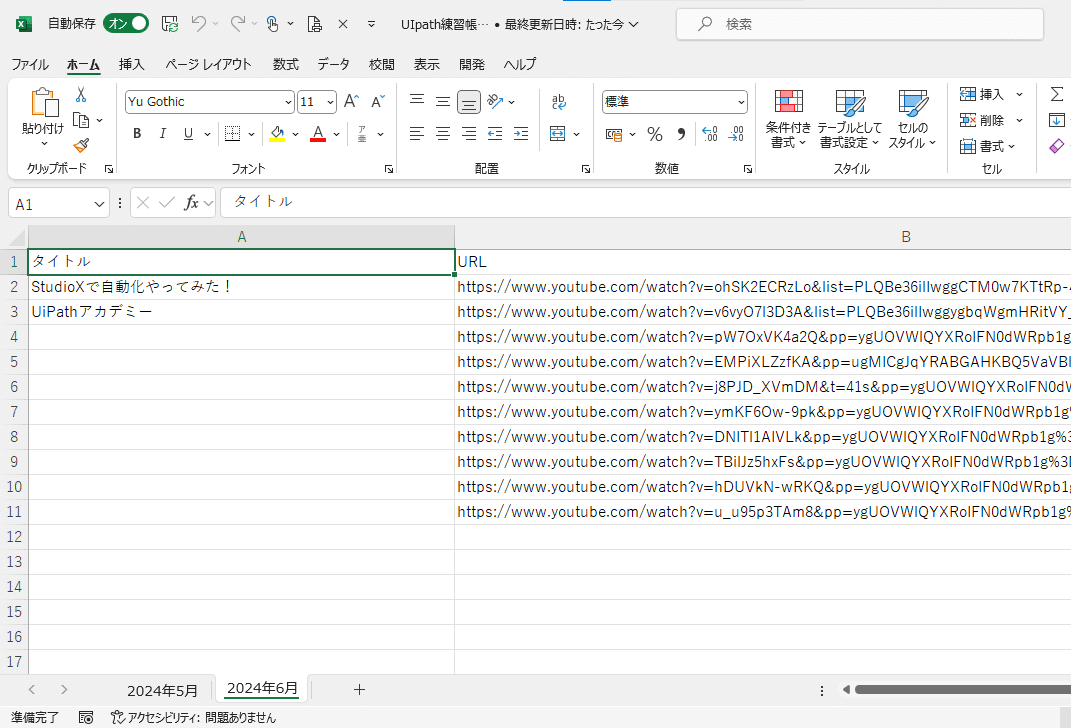Center text horizontally
1071x728 pixels.
pyautogui.click(x=443, y=134)
